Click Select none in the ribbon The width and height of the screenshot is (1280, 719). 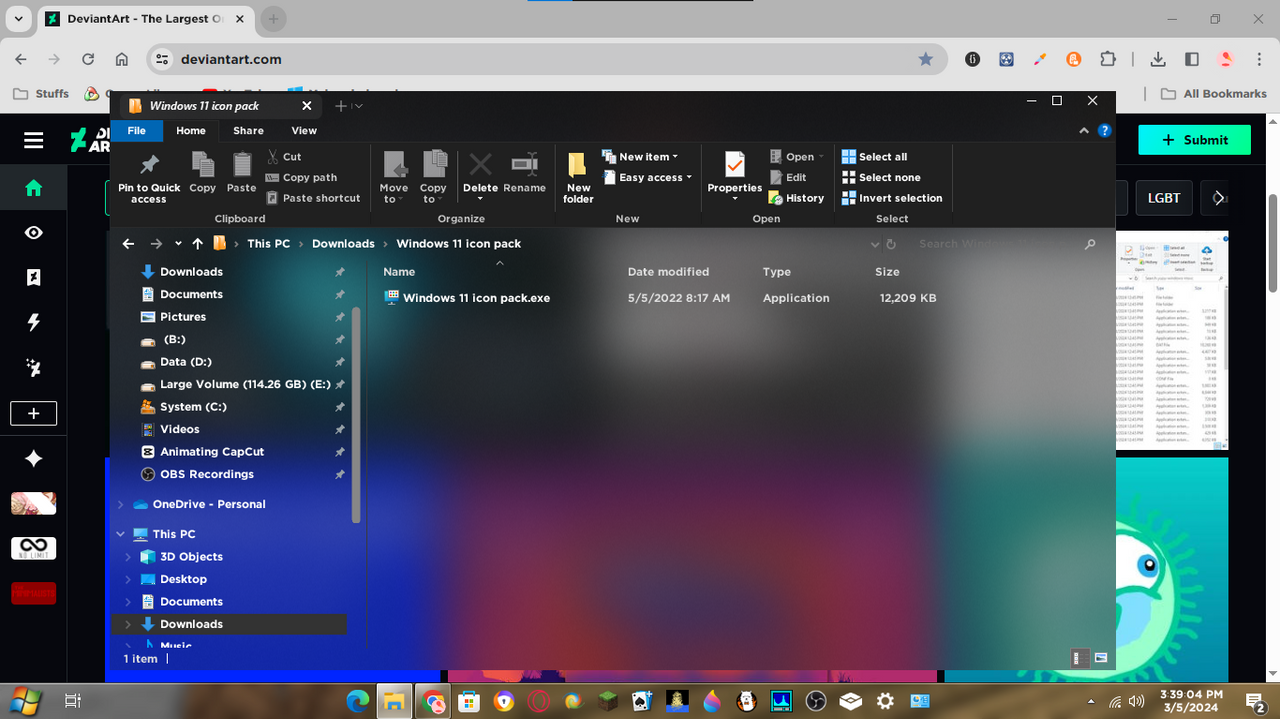[x=881, y=178]
